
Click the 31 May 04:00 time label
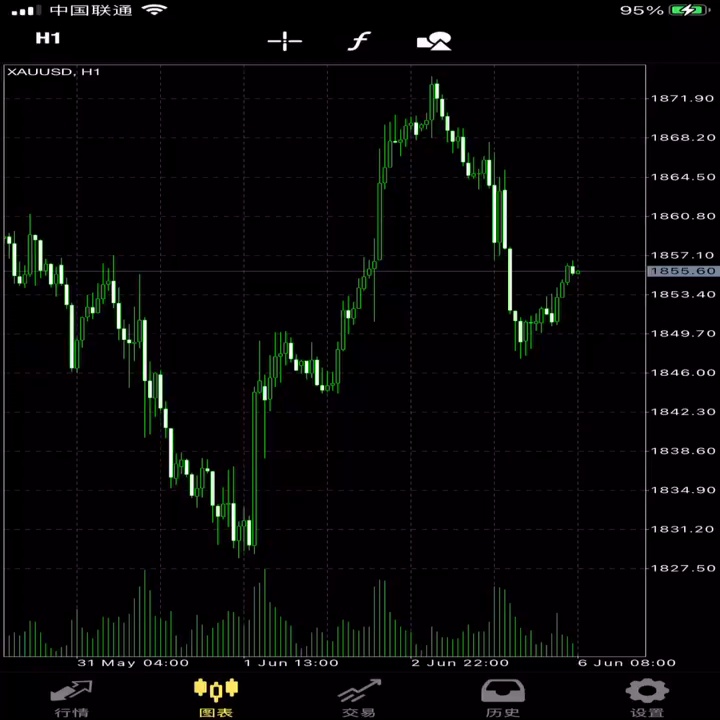pyautogui.click(x=133, y=663)
